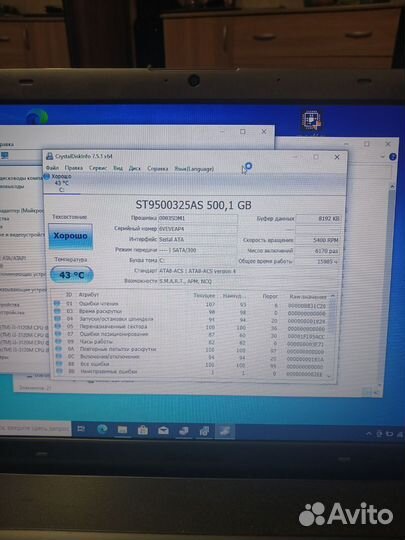The image size is (405, 540).
Task: Select the Переназначенные сектора attribute row text
Action: pos(113,326)
